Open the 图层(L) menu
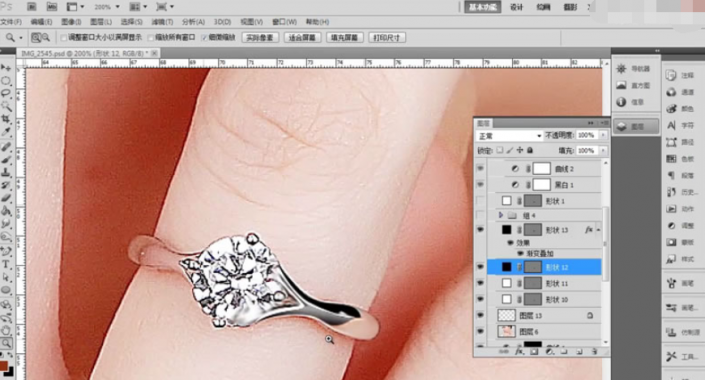705x380 pixels. tap(101, 22)
